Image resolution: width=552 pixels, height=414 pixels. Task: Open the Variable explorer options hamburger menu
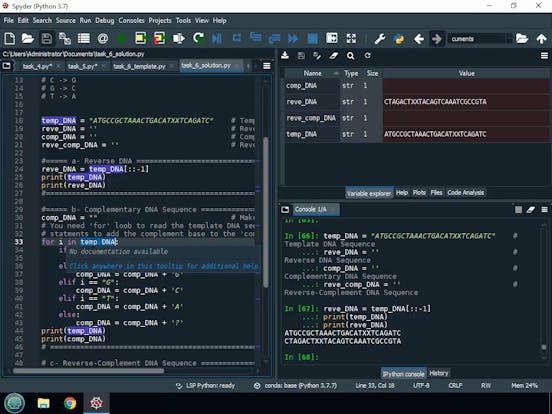tap(544, 56)
